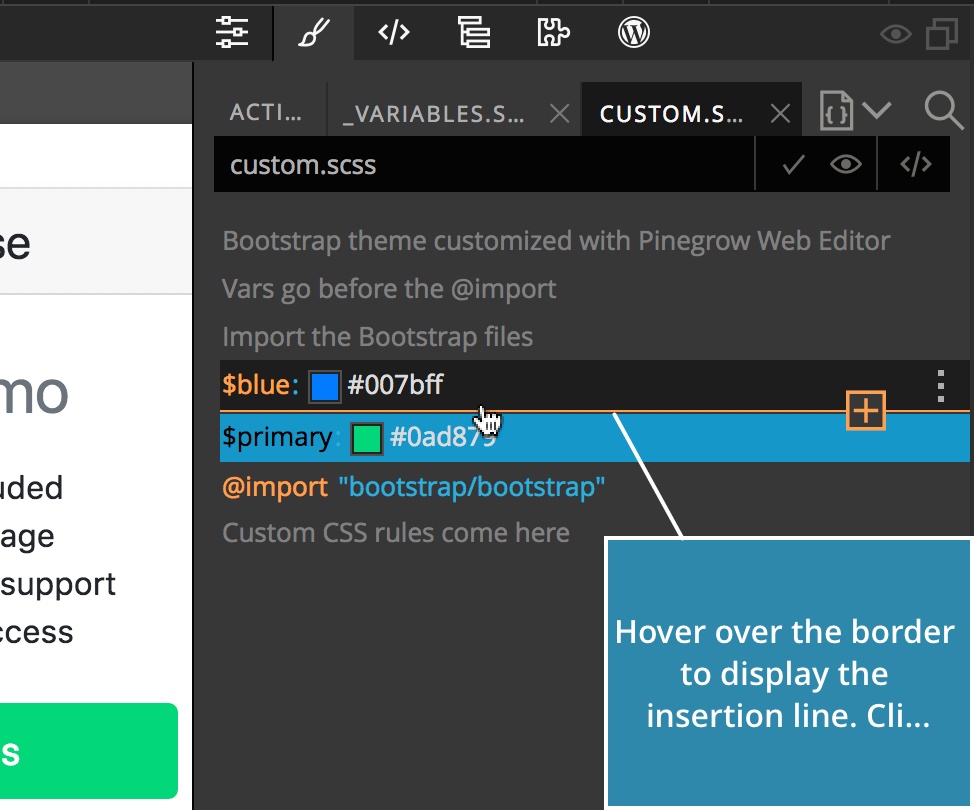Edit the #007bff value
974x810 pixels.
click(395, 385)
